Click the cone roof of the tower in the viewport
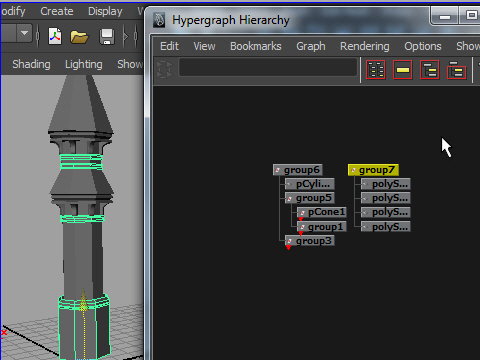The image size is (480, 360). [81, 104]
